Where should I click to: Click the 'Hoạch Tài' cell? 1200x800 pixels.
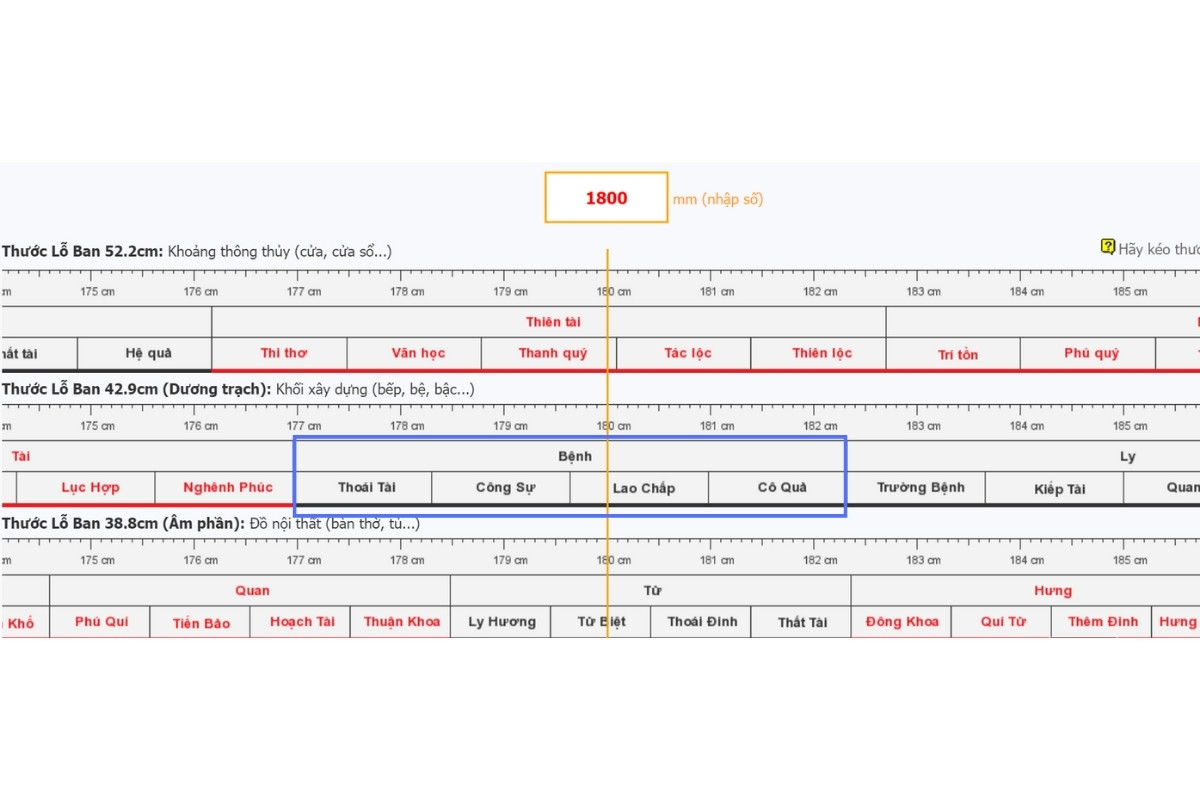(300, 622)
